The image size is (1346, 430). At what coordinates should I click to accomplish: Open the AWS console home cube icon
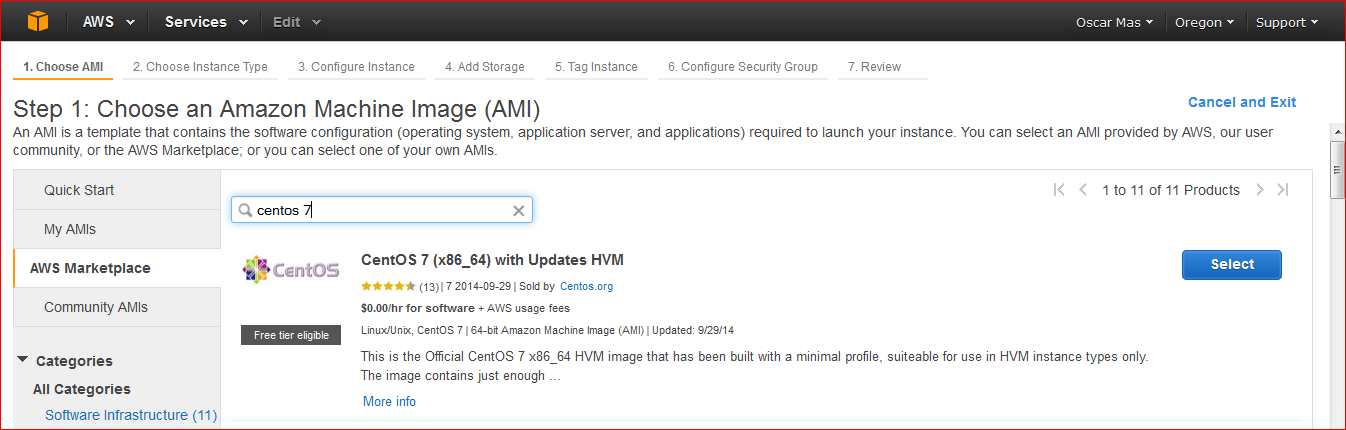[38, 21]
